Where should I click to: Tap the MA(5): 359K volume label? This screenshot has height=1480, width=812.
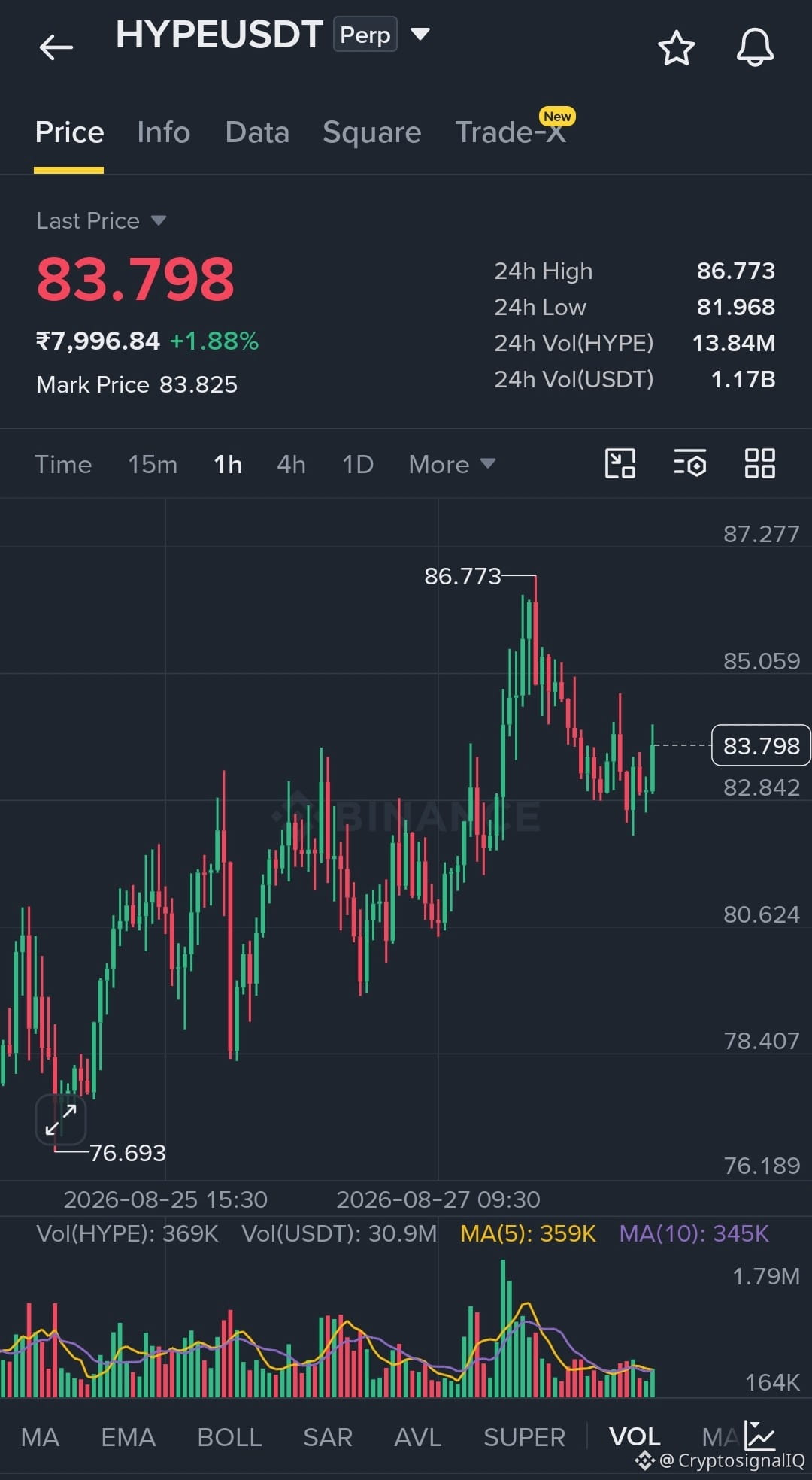(x=528, y=1233)
